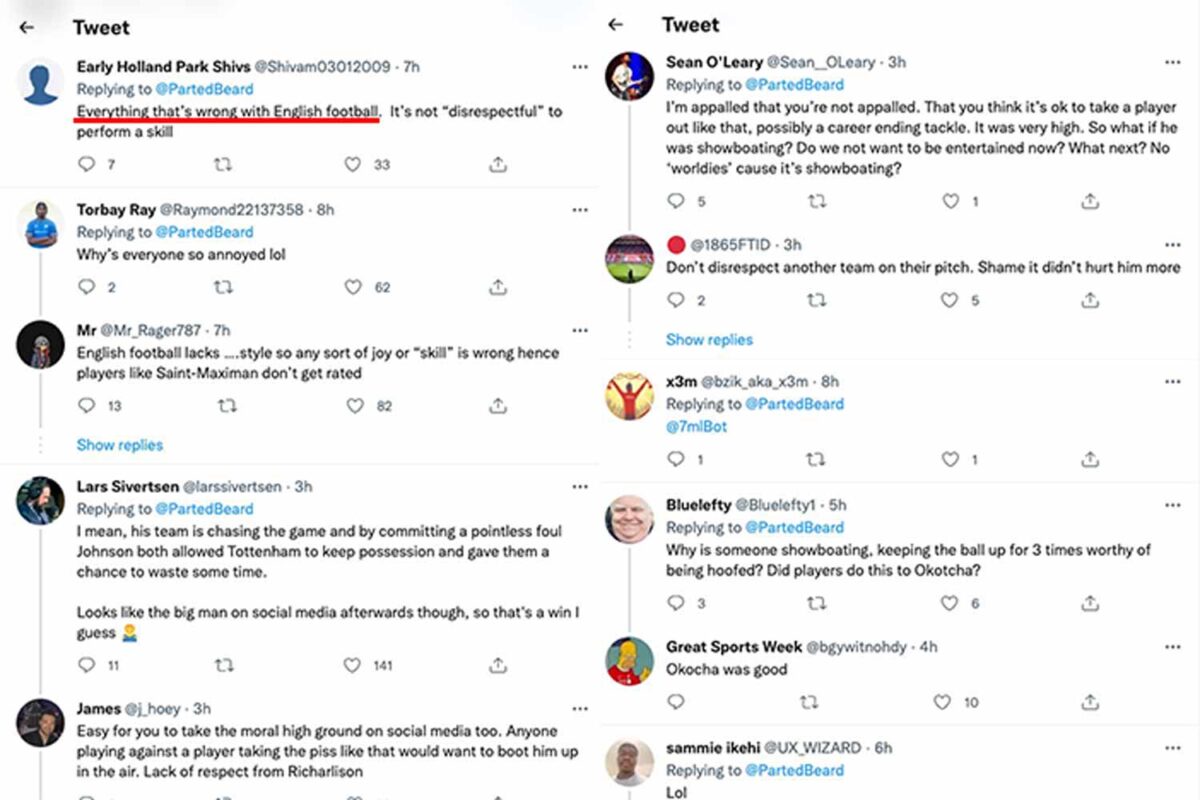Viewport: 1200px width, 800px height.
Task: Retweet Early Holland Park Shivs' reply
Action: coord(223,164)
